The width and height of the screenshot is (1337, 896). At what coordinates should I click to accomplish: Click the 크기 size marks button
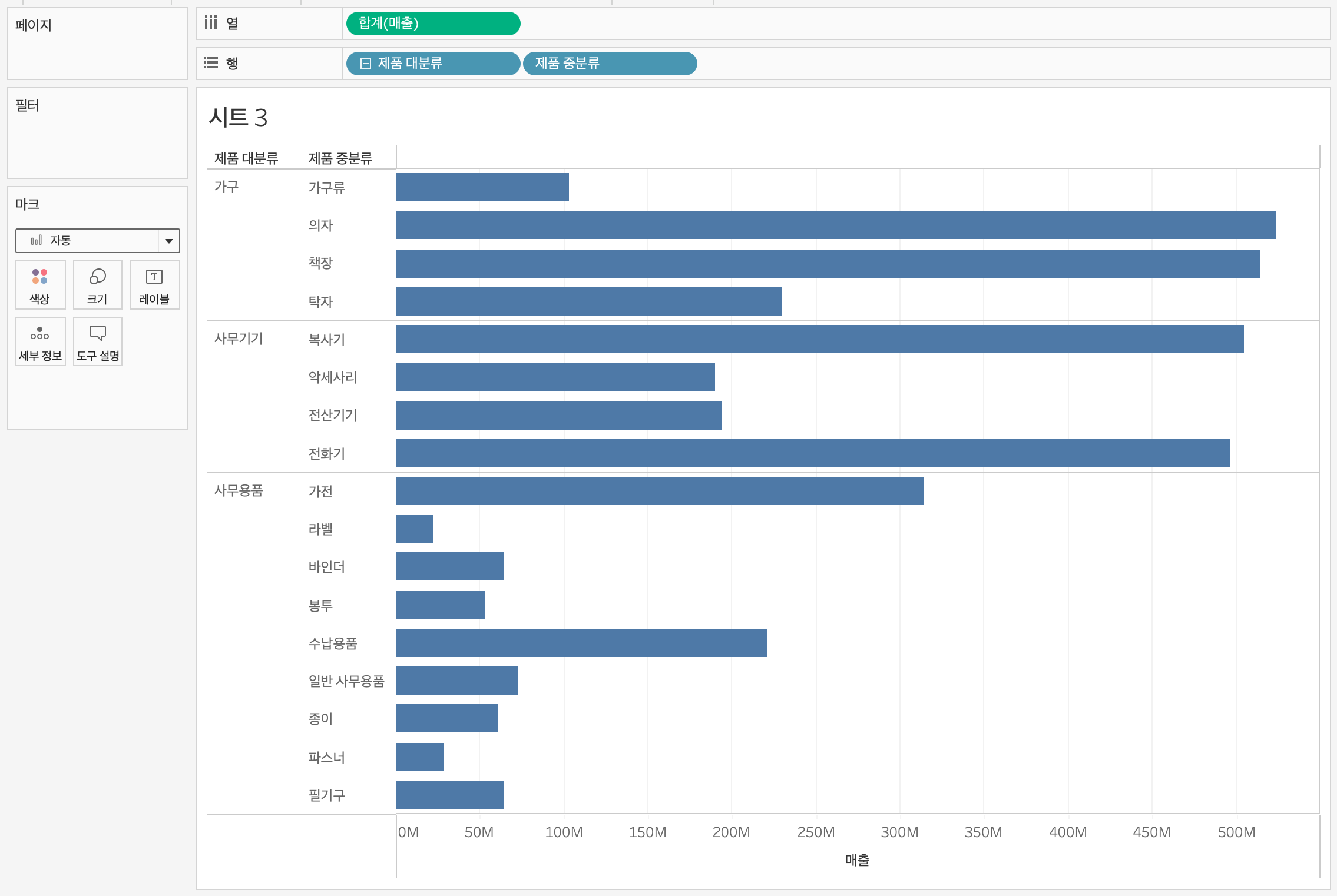tap(97, 285)
